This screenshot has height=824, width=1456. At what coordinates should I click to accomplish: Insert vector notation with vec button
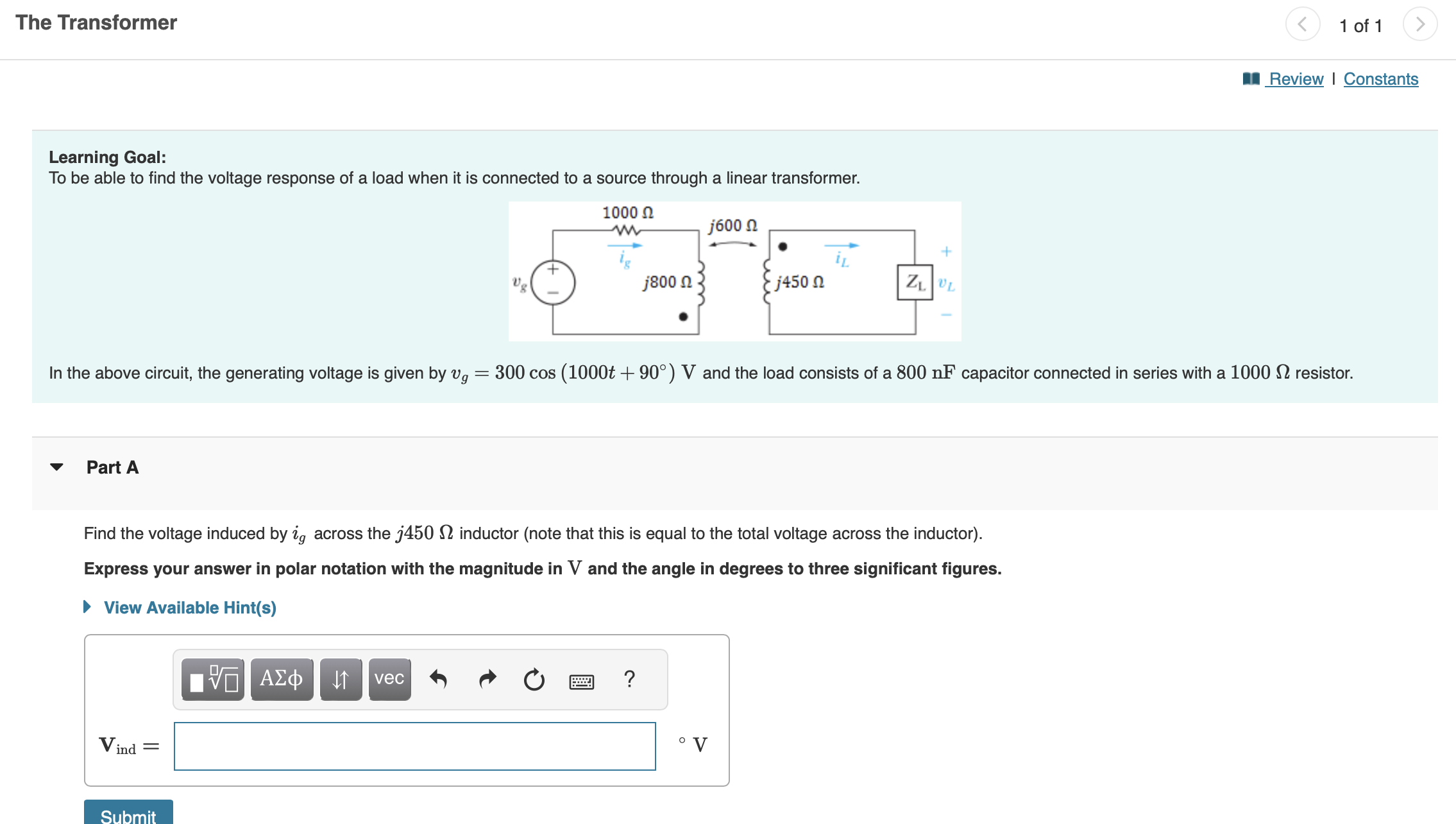389,679
